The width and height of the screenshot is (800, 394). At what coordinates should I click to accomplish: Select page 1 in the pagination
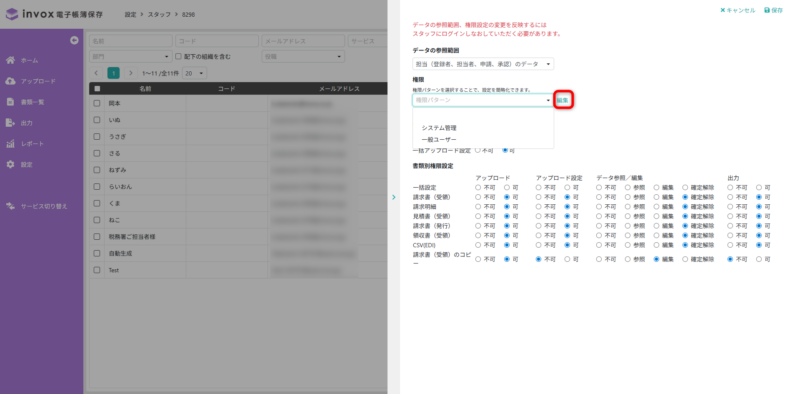[113, 73]
